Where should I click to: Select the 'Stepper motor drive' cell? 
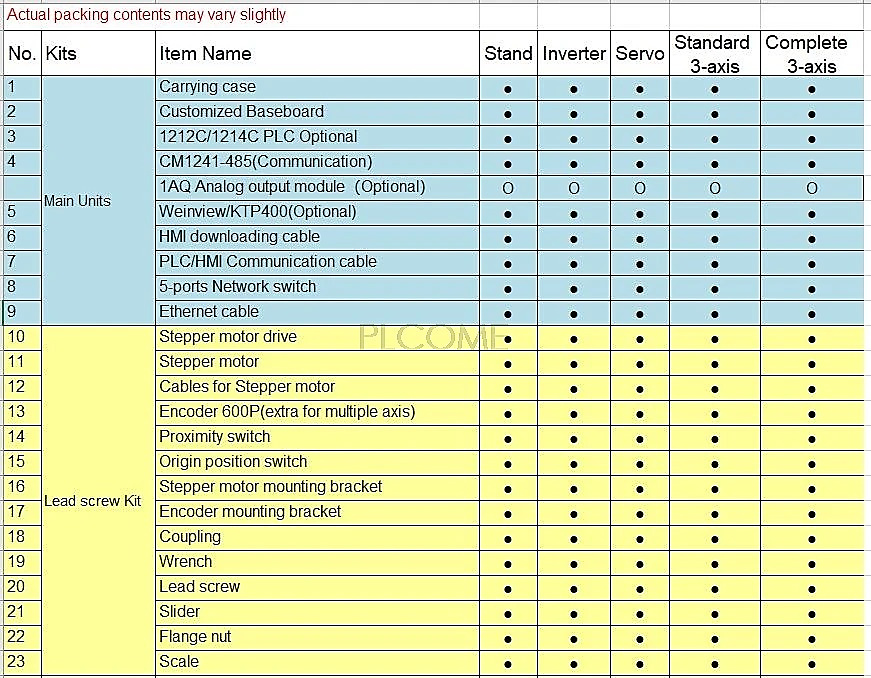point(317,338)
